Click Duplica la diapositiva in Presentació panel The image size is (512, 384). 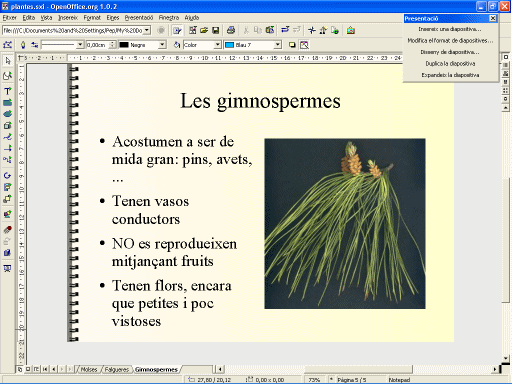(450, 63)
